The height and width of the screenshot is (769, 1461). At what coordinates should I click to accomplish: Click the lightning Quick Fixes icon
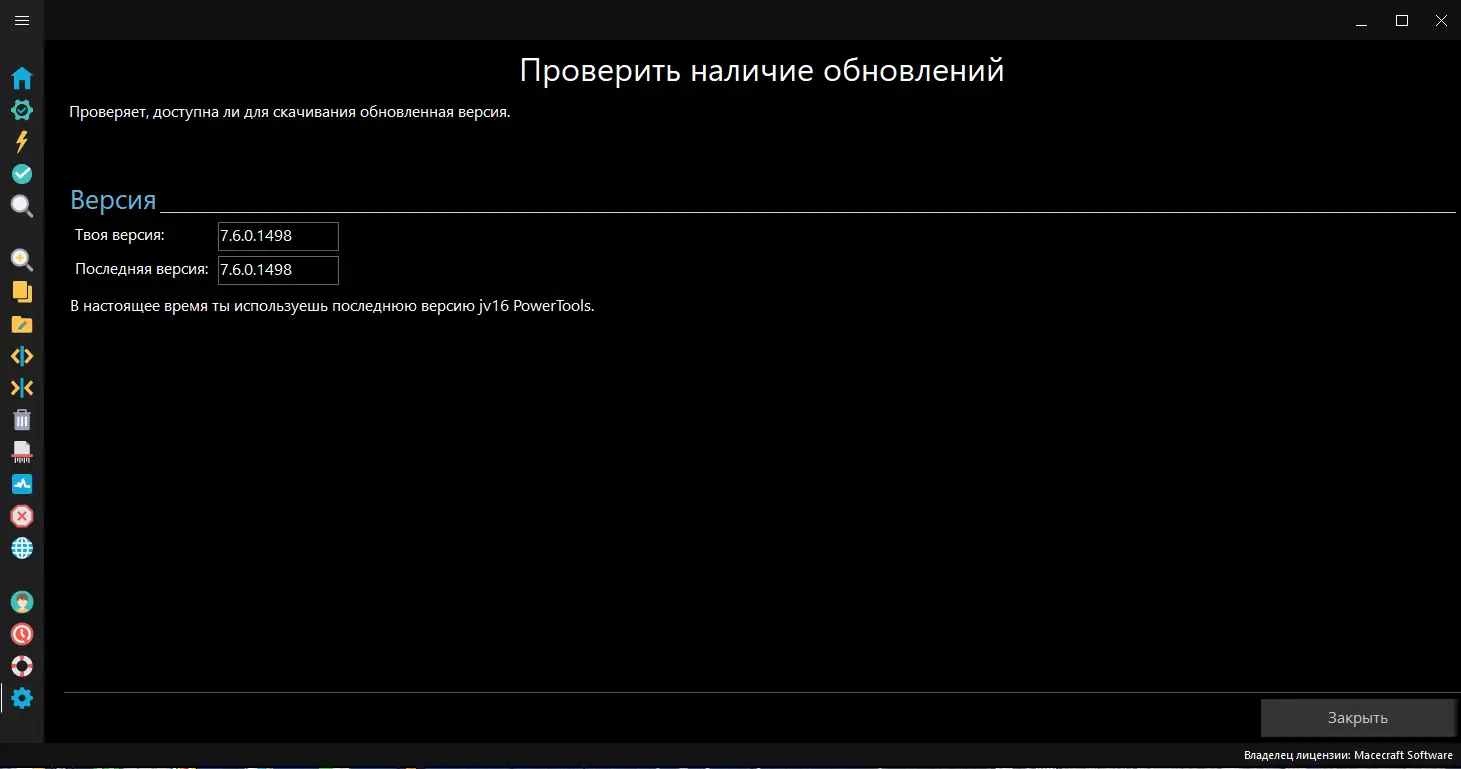pos(22,142)
